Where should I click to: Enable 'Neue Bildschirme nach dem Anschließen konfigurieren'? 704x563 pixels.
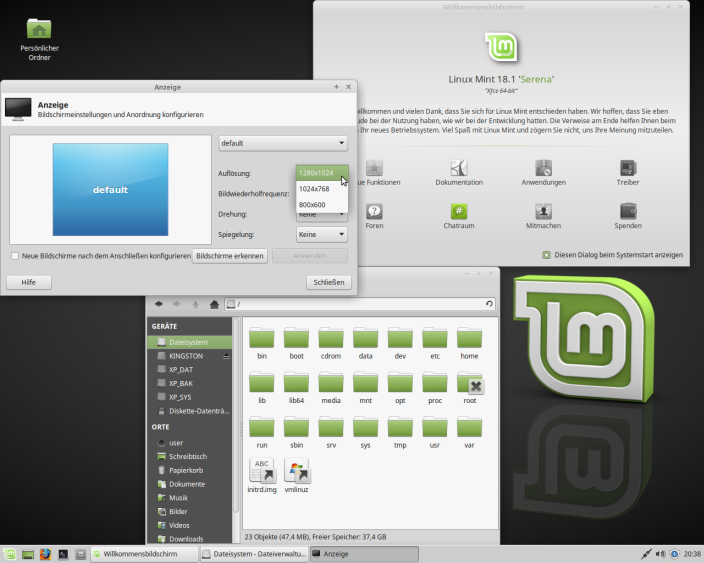(x=14, y=256)
